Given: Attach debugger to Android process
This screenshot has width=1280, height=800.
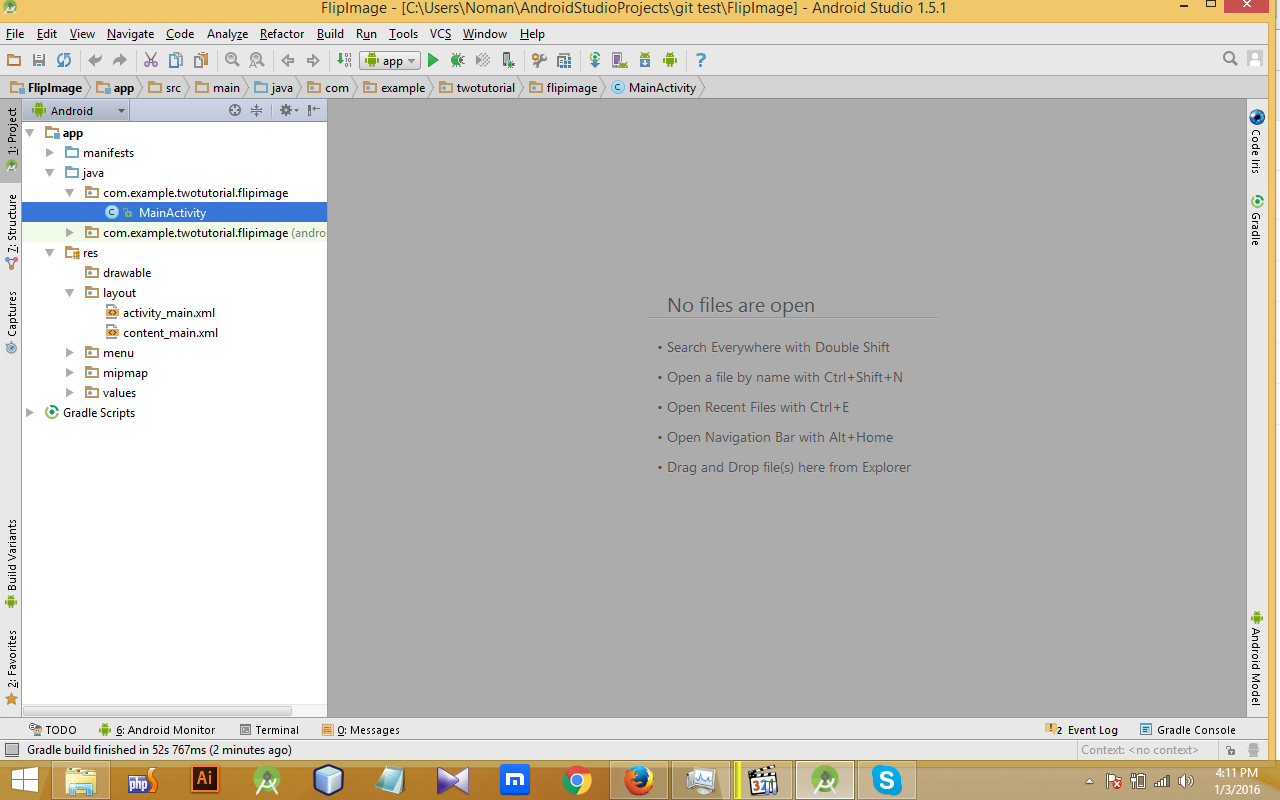Looking at the screenshot, I should click(508, 60).
